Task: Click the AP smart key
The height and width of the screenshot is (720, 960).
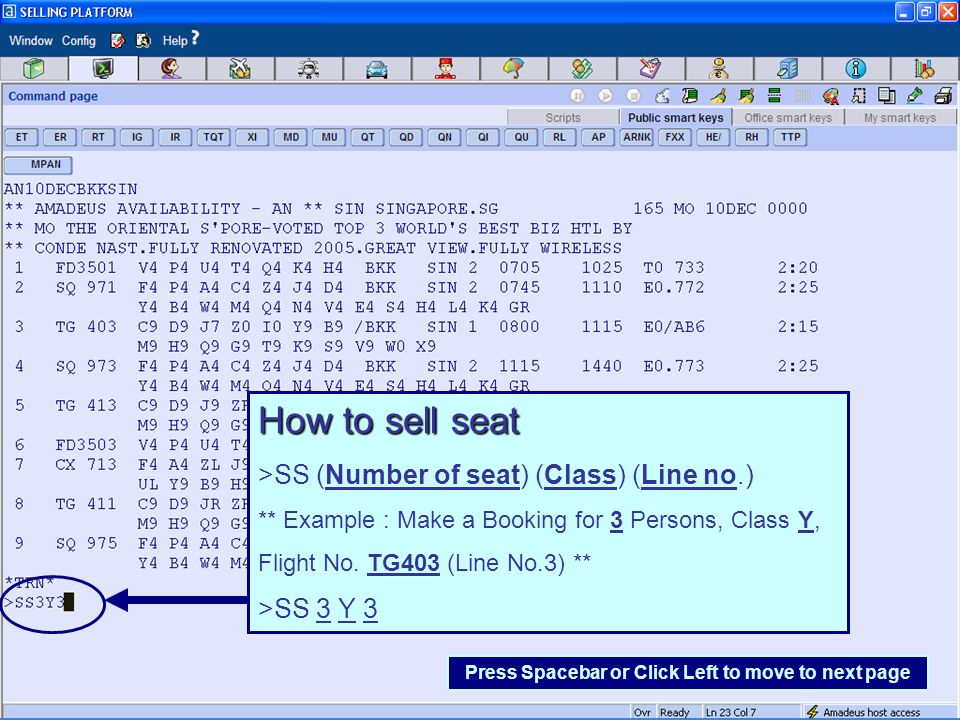Action: [x=598, y=137]
